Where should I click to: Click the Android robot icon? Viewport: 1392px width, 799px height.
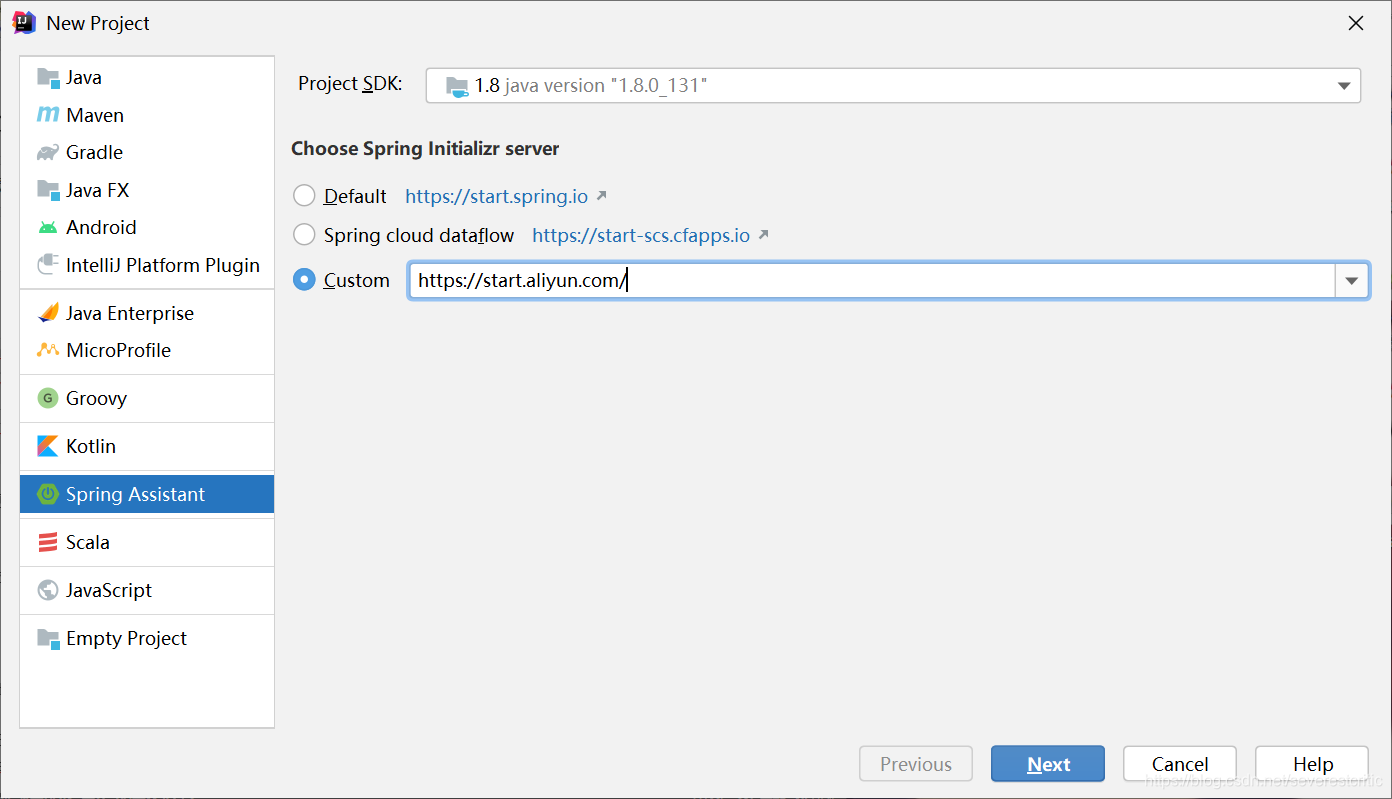click(x=48, y=227)
